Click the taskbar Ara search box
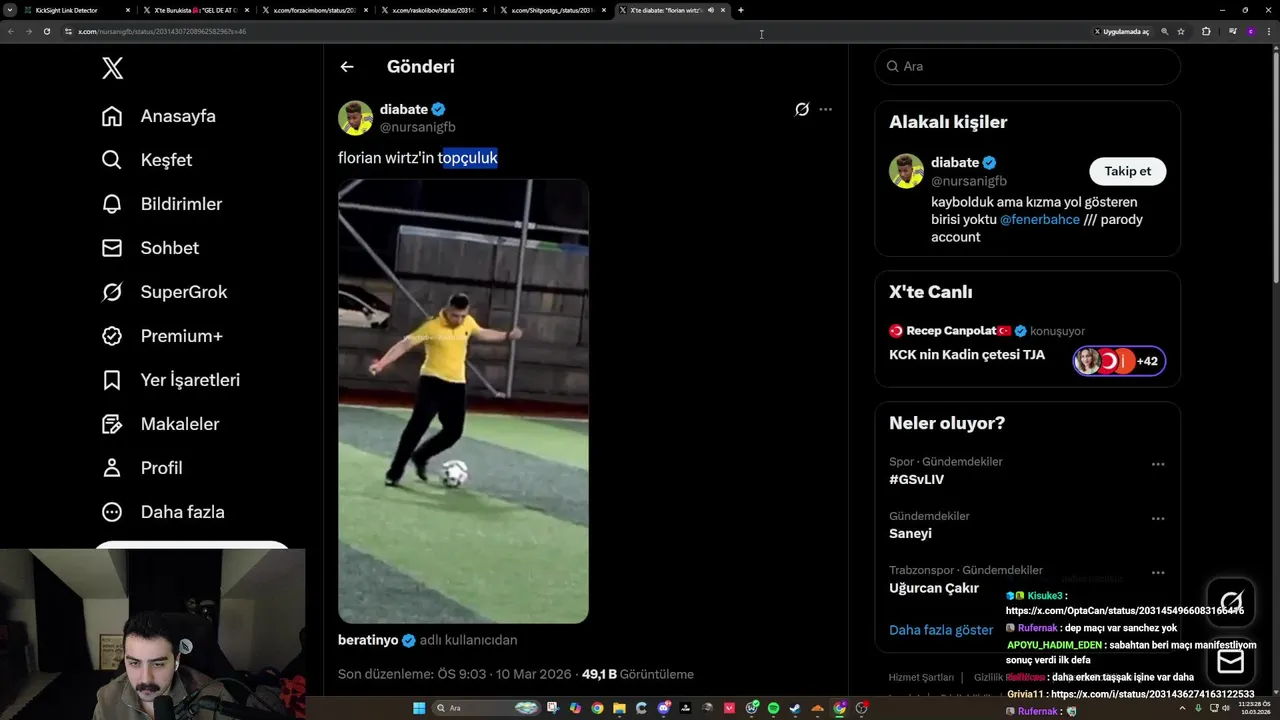Viewport: 1280px width, 720px height. click(x=486, y=708)
